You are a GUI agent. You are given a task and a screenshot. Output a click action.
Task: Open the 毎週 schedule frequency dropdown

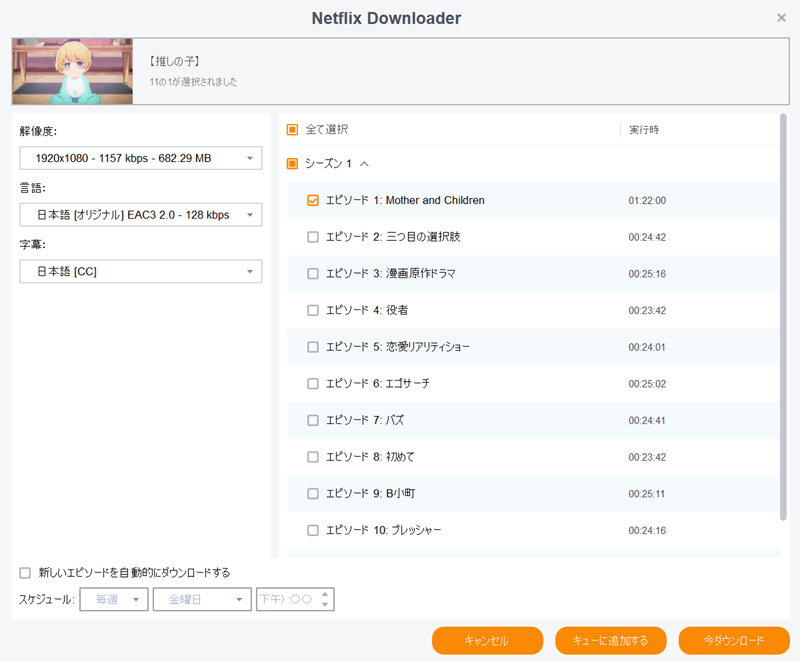(115, 599)
